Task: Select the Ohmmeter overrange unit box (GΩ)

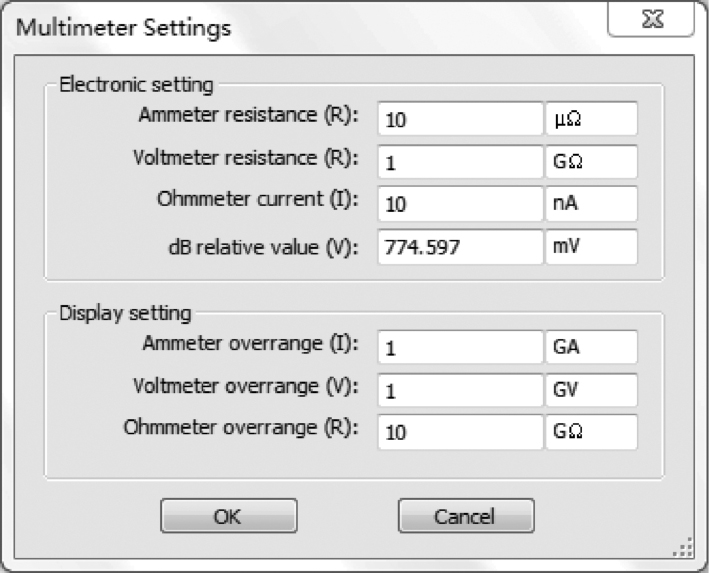Action: click(x=592, y=433)
